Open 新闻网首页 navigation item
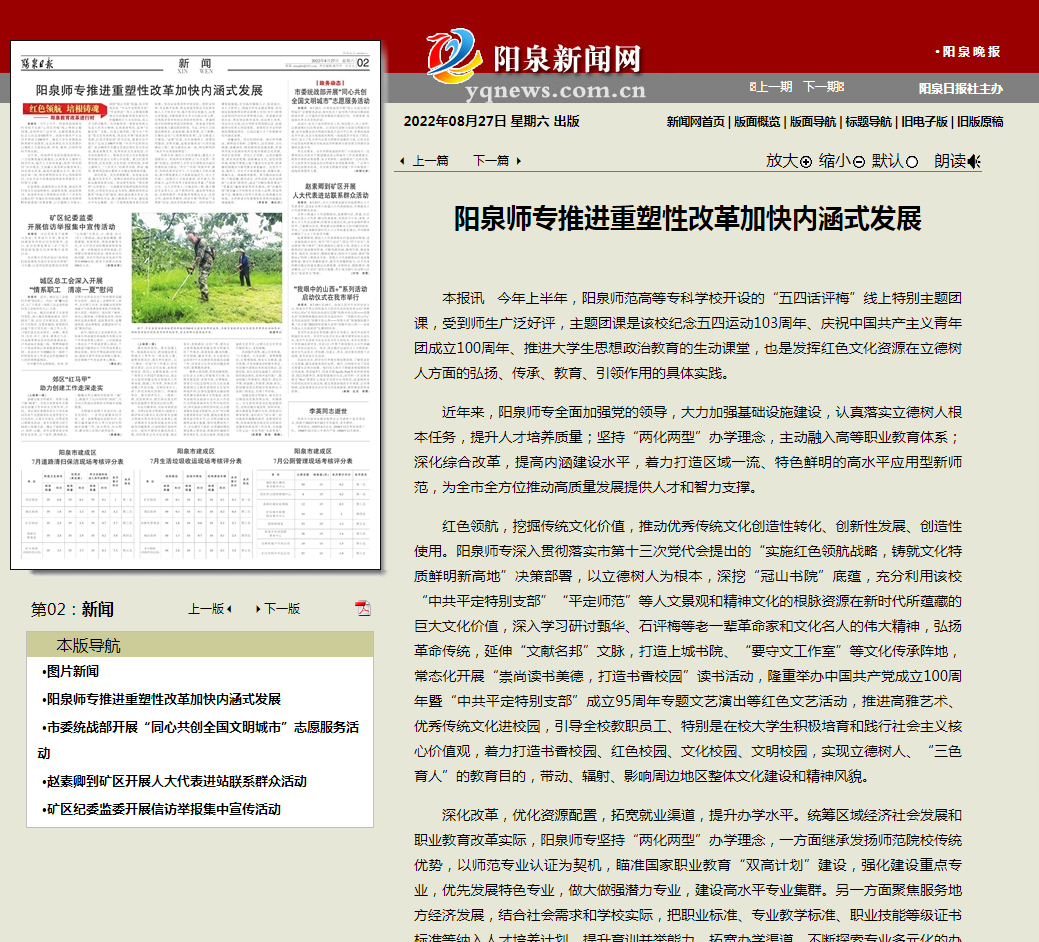Viewport: 1039px width, 942px height. point(695,122)
